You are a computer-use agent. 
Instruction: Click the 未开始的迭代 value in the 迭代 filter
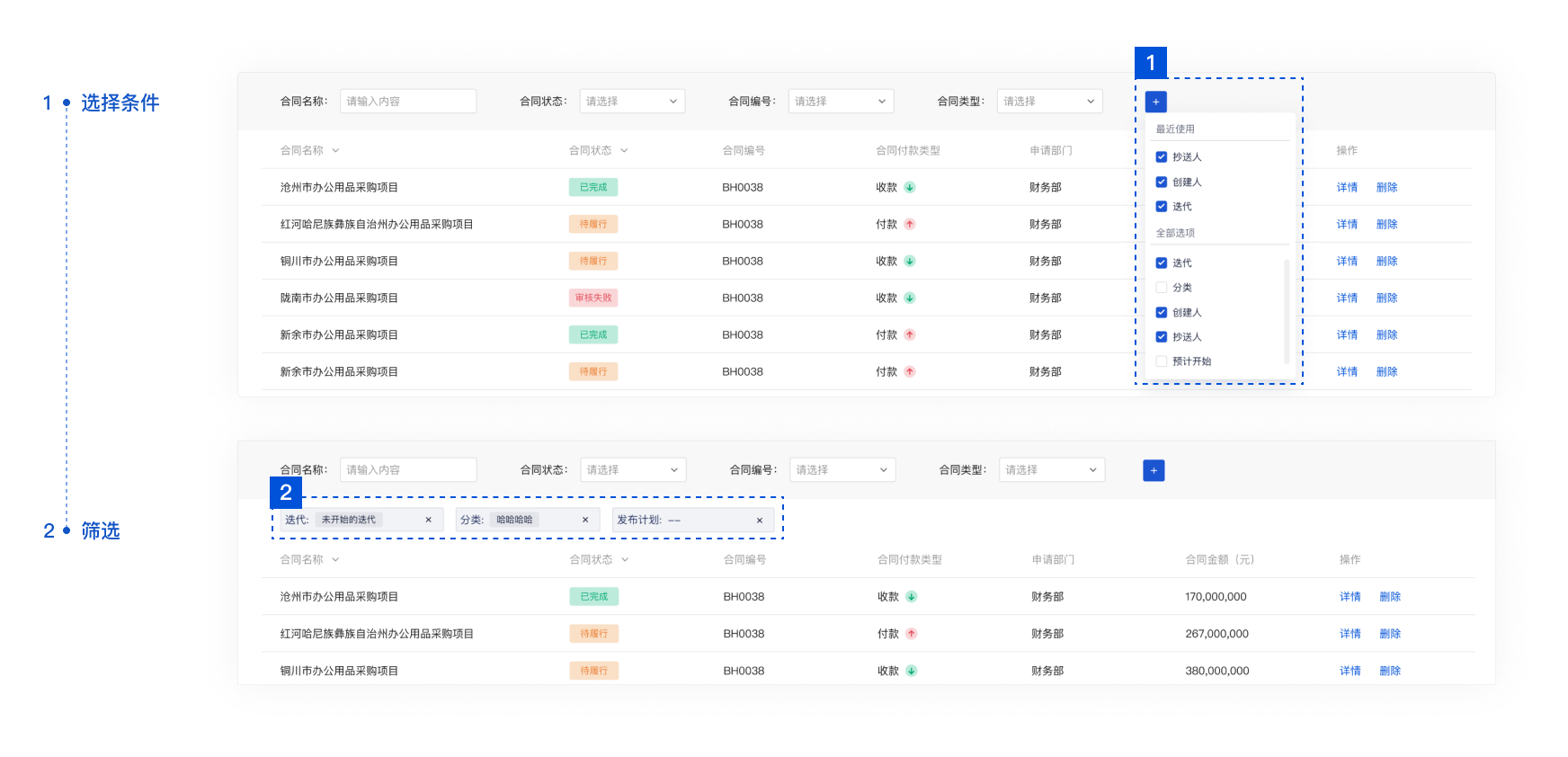(349, 520)
